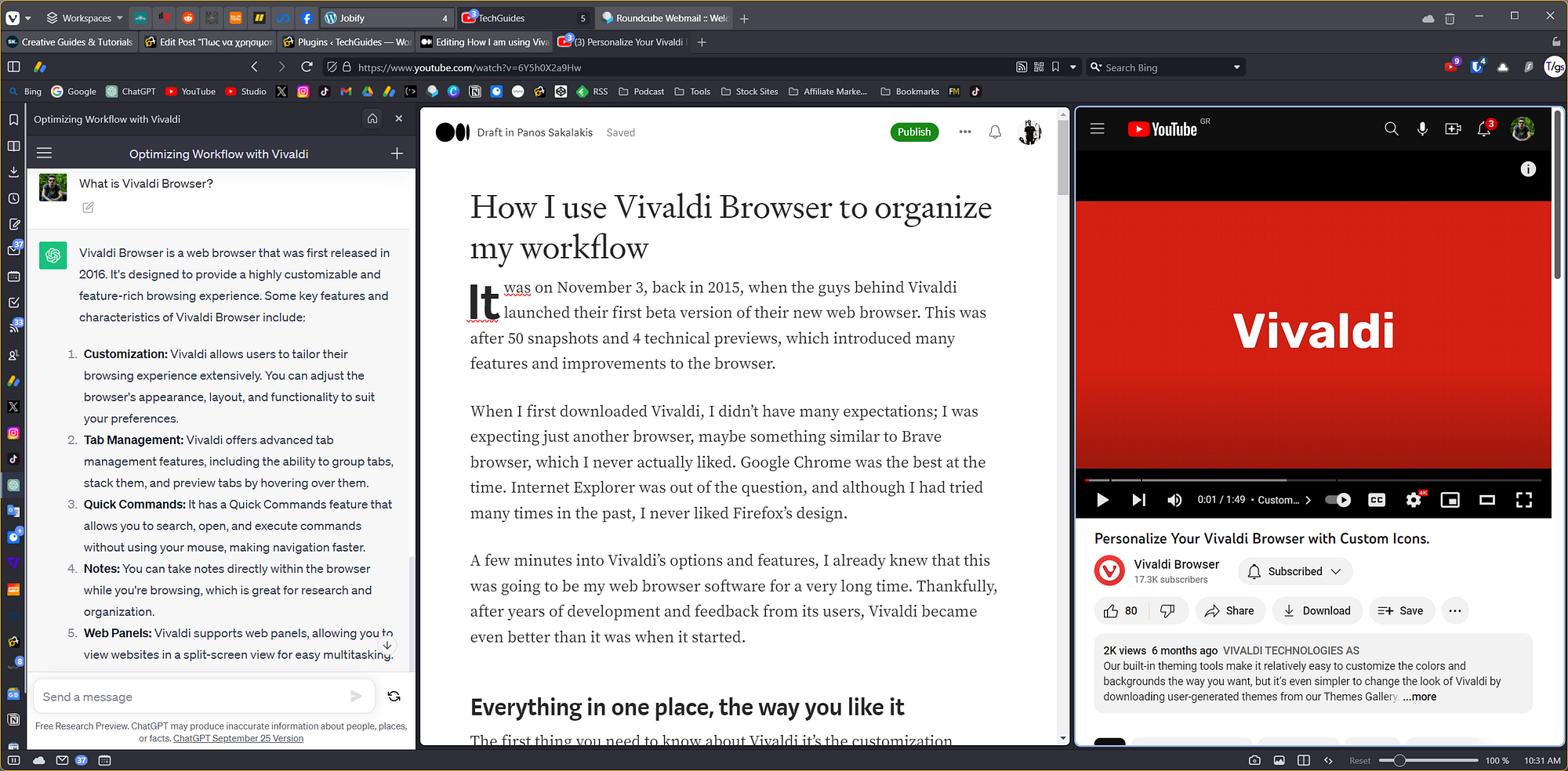
Task: Open Notion from the bookmarks bar
Action: tap(475, 92)
